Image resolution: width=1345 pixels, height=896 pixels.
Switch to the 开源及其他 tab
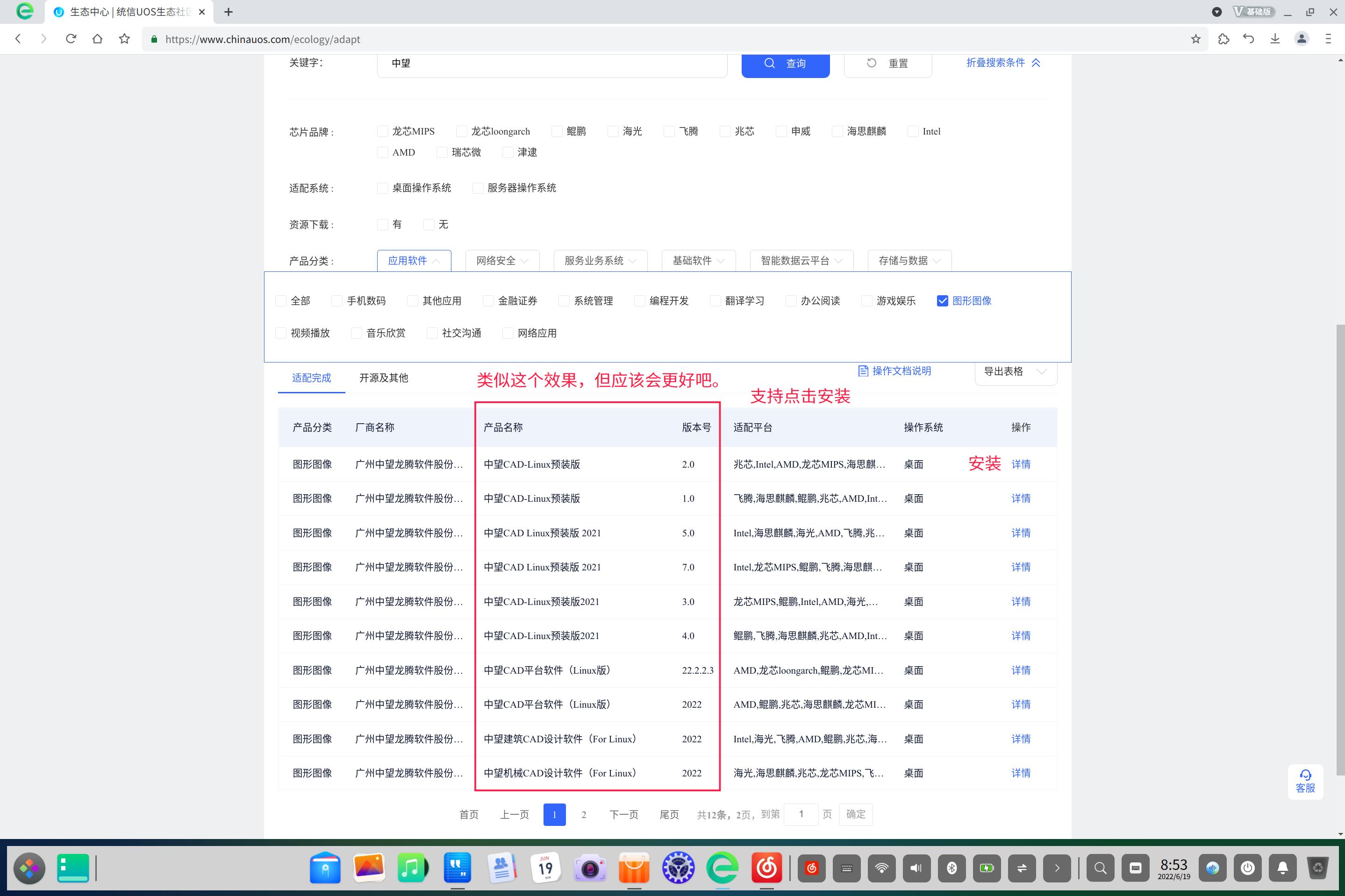pos(384,378)
